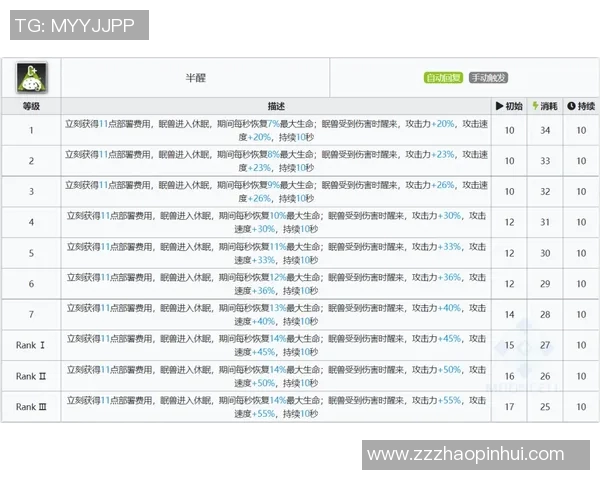Click level 7 description with +40%

click(x=276, y=314)
